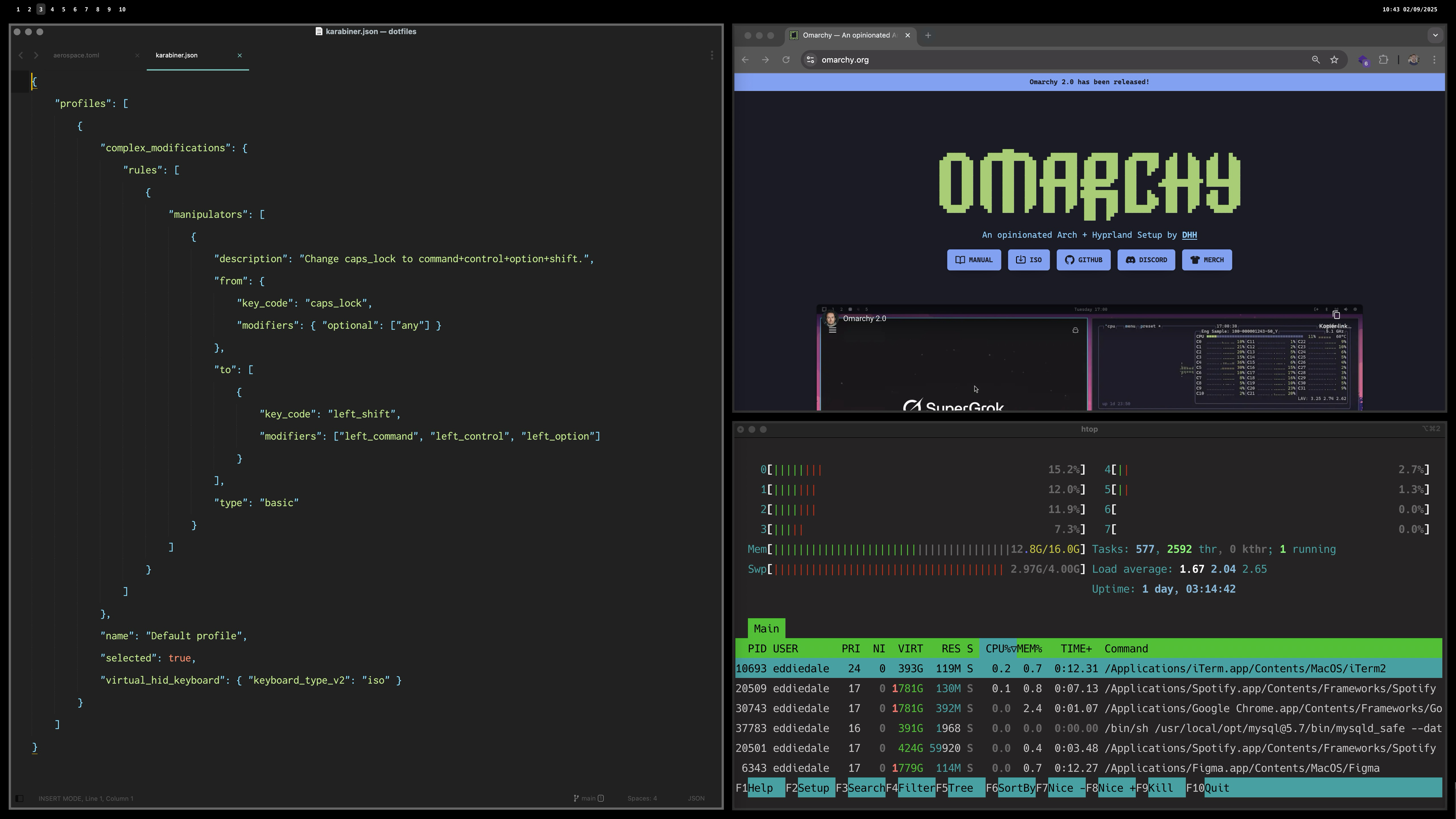This screenshot has width=1456, height=819.
Task: Click Chrome's forward navigation arrow
Action: [765, 60]
